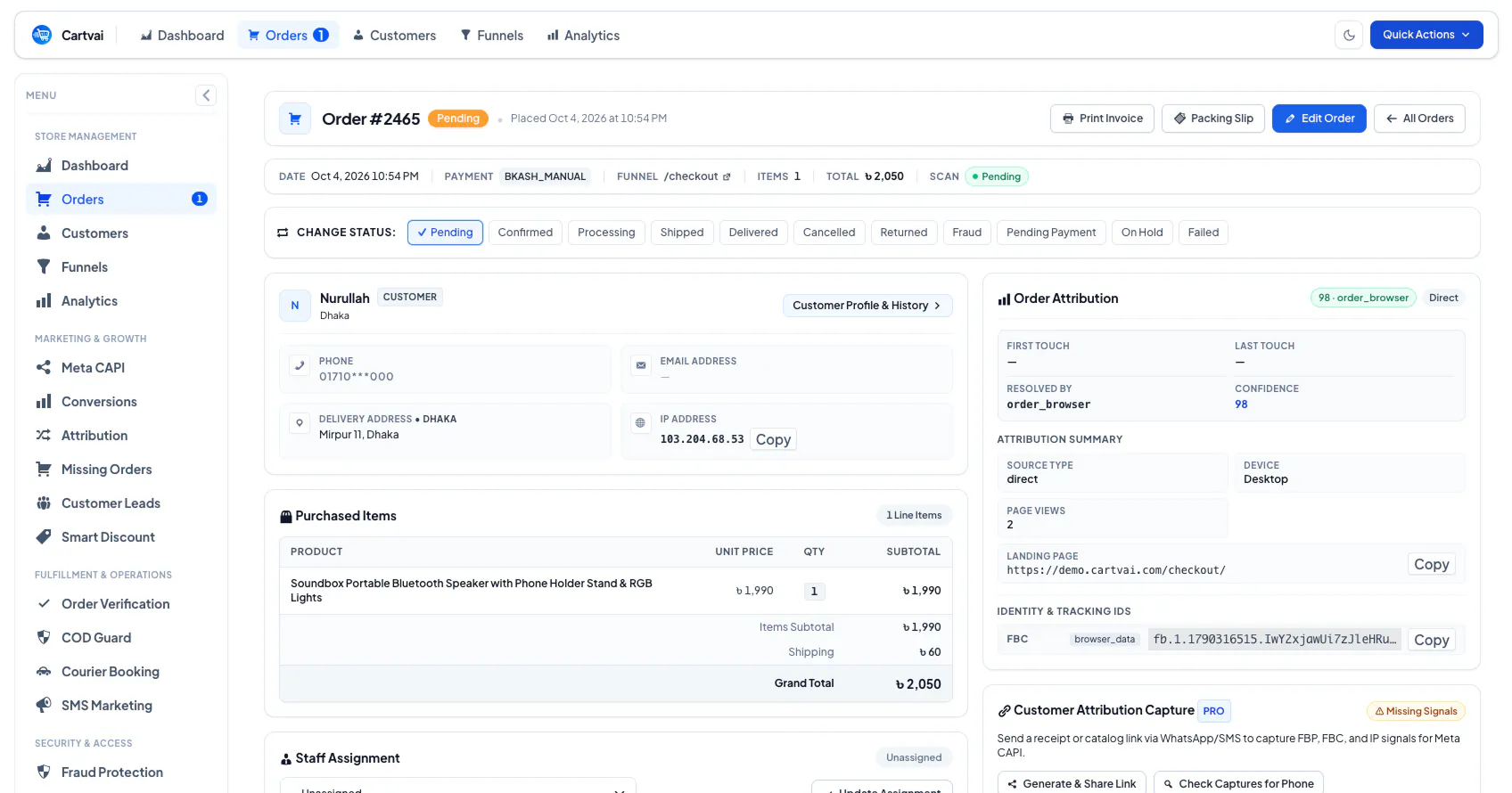Screen dimensions: 1512x793
Task: Open the Dashboard tab in top navigation
Action: pyautogui.click(x=182, y=35)
